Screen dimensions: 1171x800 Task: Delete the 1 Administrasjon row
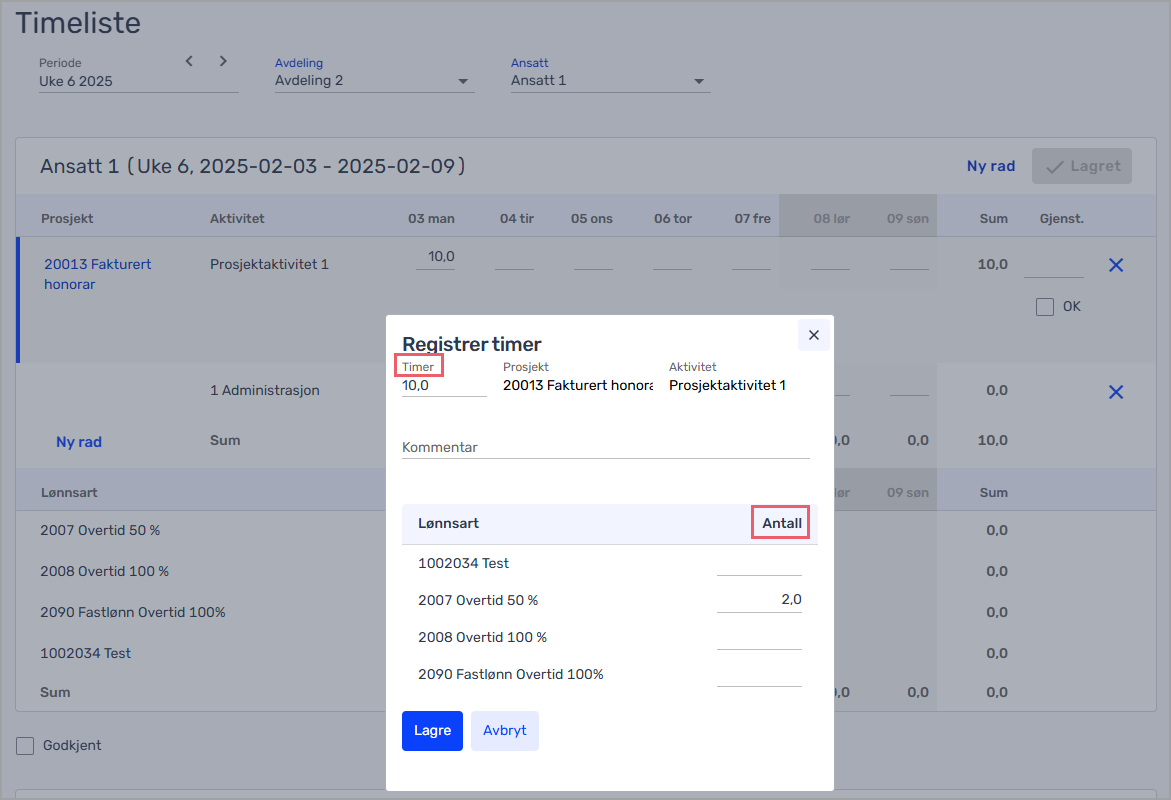point(1116,392)
